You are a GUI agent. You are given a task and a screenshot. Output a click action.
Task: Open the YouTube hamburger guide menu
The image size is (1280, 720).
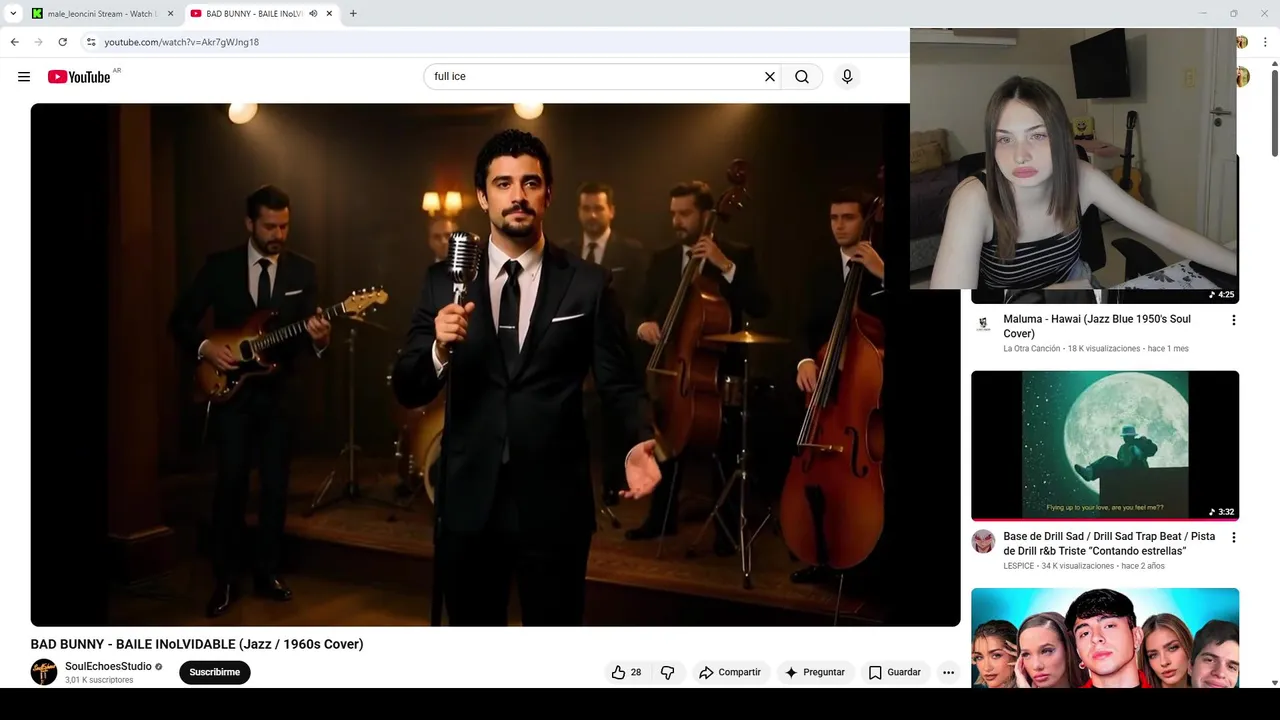24,77
